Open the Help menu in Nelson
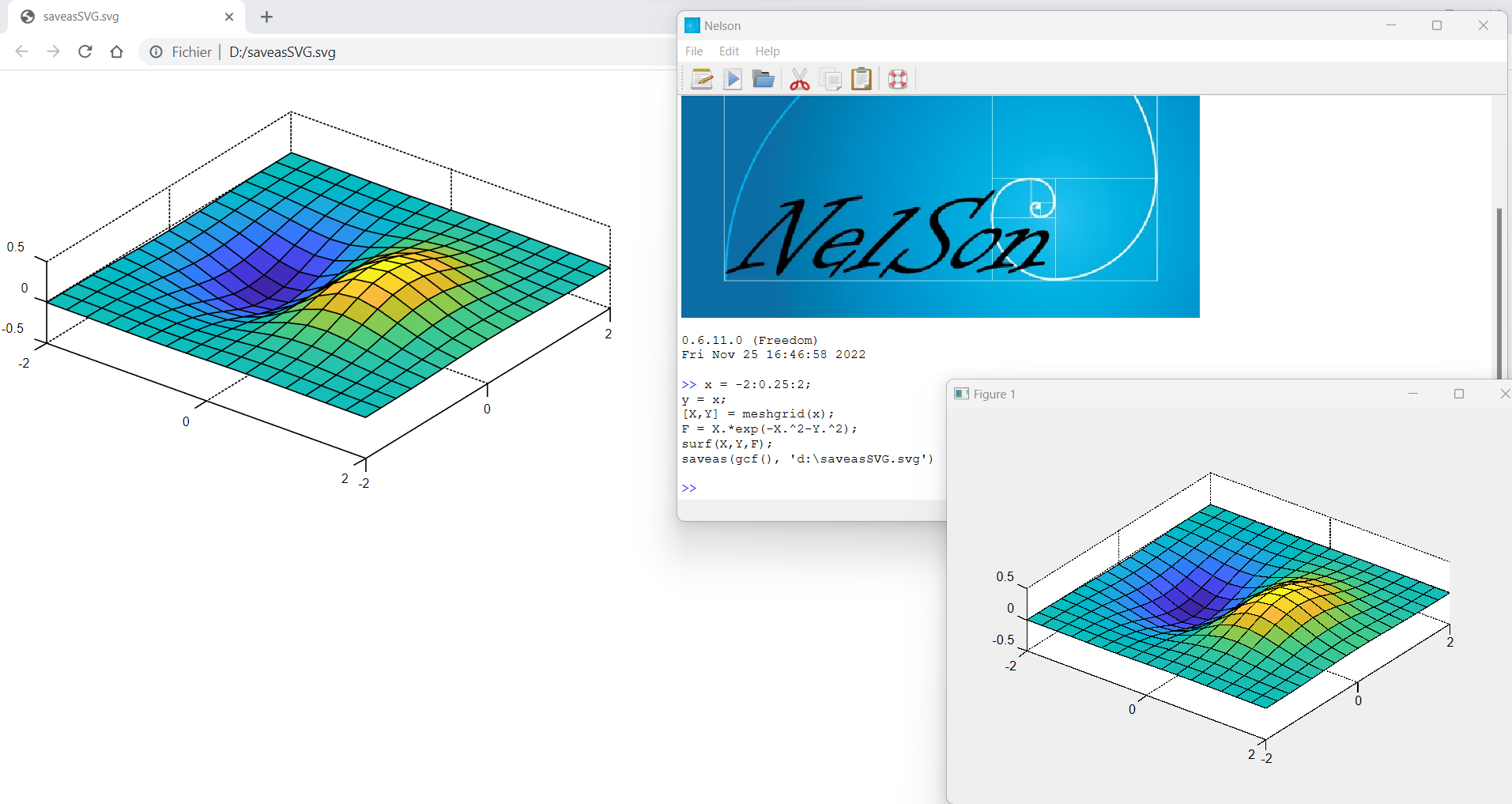 point(767,51)
